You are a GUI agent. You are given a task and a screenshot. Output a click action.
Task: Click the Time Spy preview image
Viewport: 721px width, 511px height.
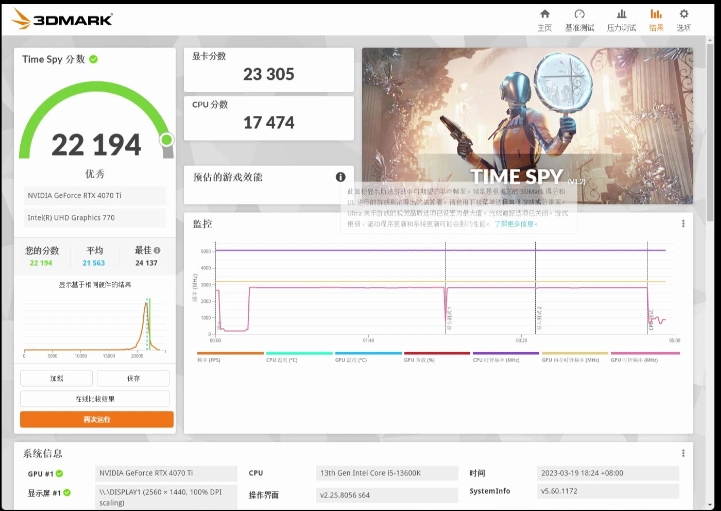pos(527,110)
